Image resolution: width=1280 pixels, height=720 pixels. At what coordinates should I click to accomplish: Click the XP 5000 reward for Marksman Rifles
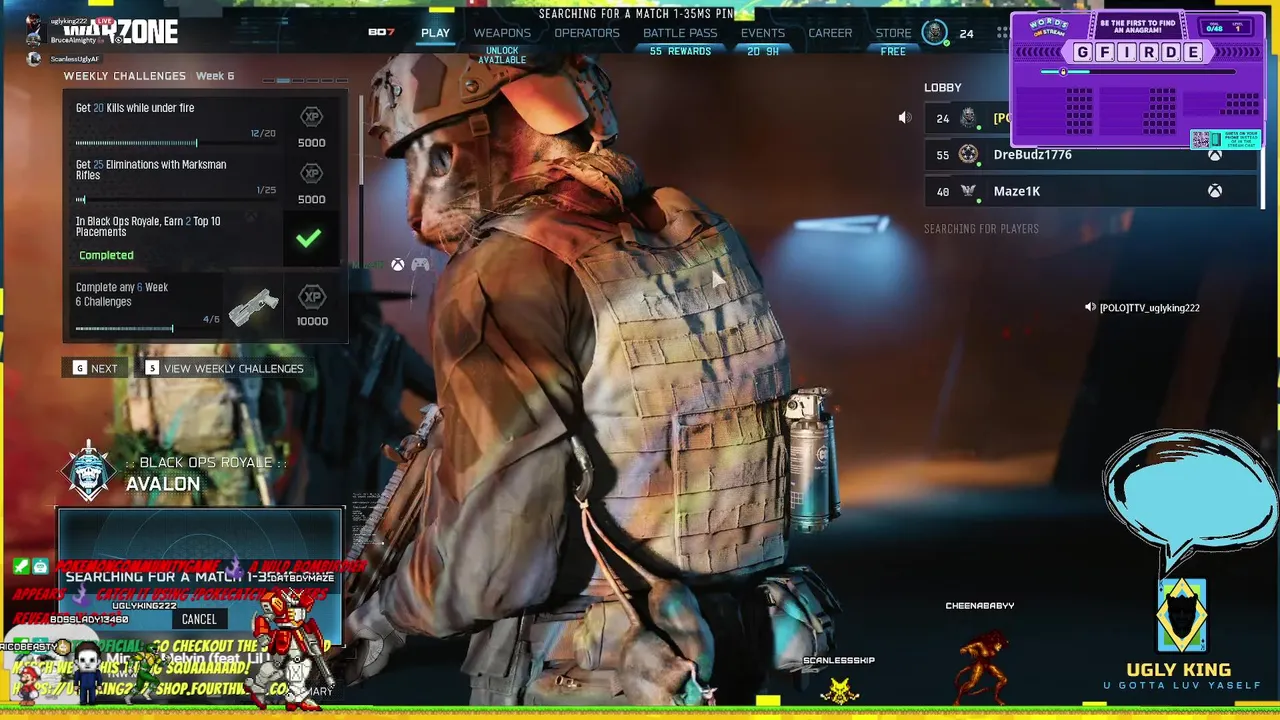click(x=311, y=183)
